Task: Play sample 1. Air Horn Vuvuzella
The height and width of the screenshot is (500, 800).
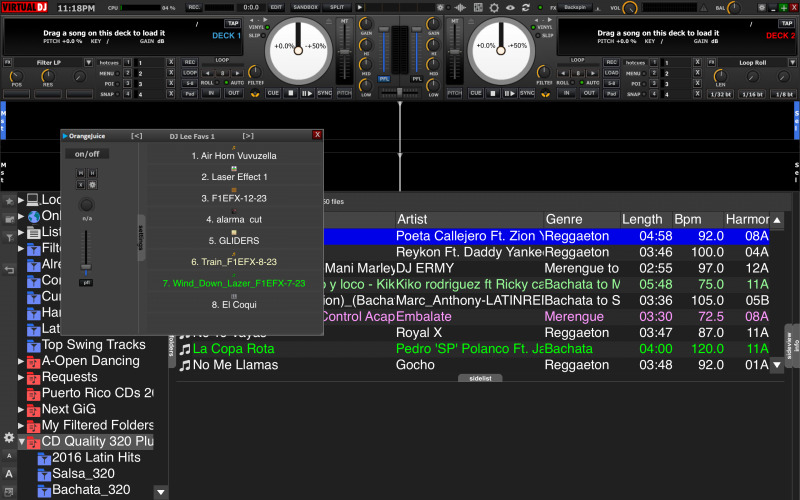Action: 234,156
